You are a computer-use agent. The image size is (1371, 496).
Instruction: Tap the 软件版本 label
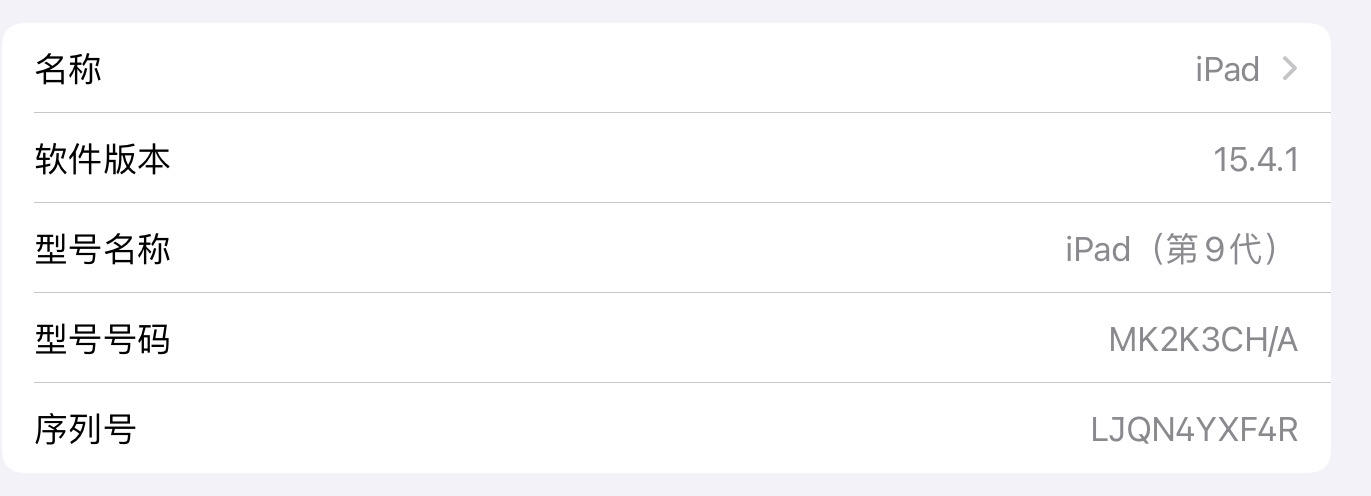tap(102, 159)
